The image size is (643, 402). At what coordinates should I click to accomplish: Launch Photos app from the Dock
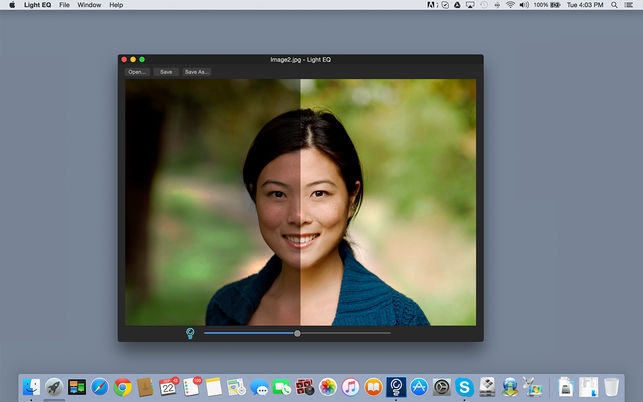(327, 387)
